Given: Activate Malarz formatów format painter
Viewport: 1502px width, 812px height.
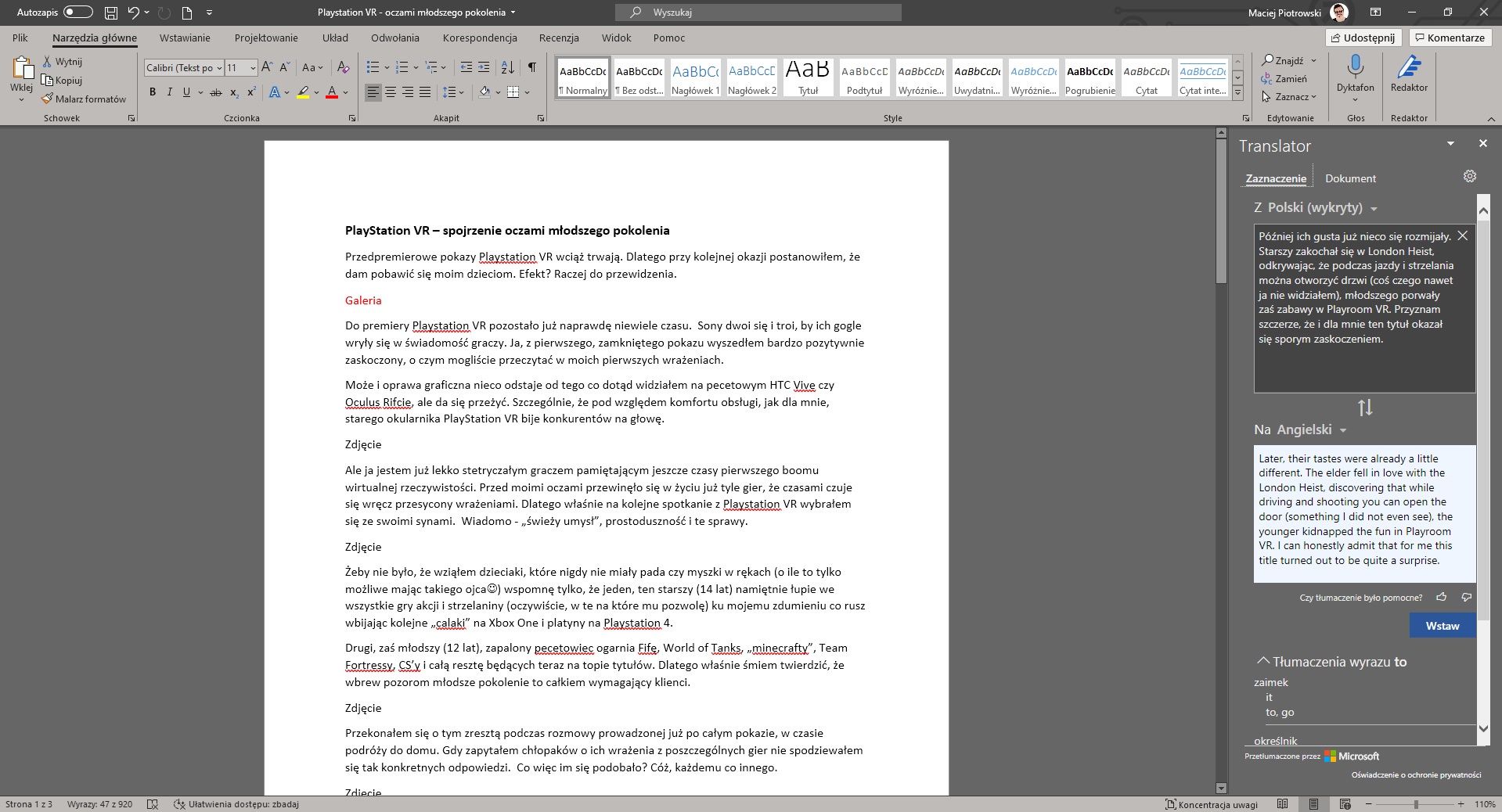Looking at the screenshot, I should click(x=84, y=99).
